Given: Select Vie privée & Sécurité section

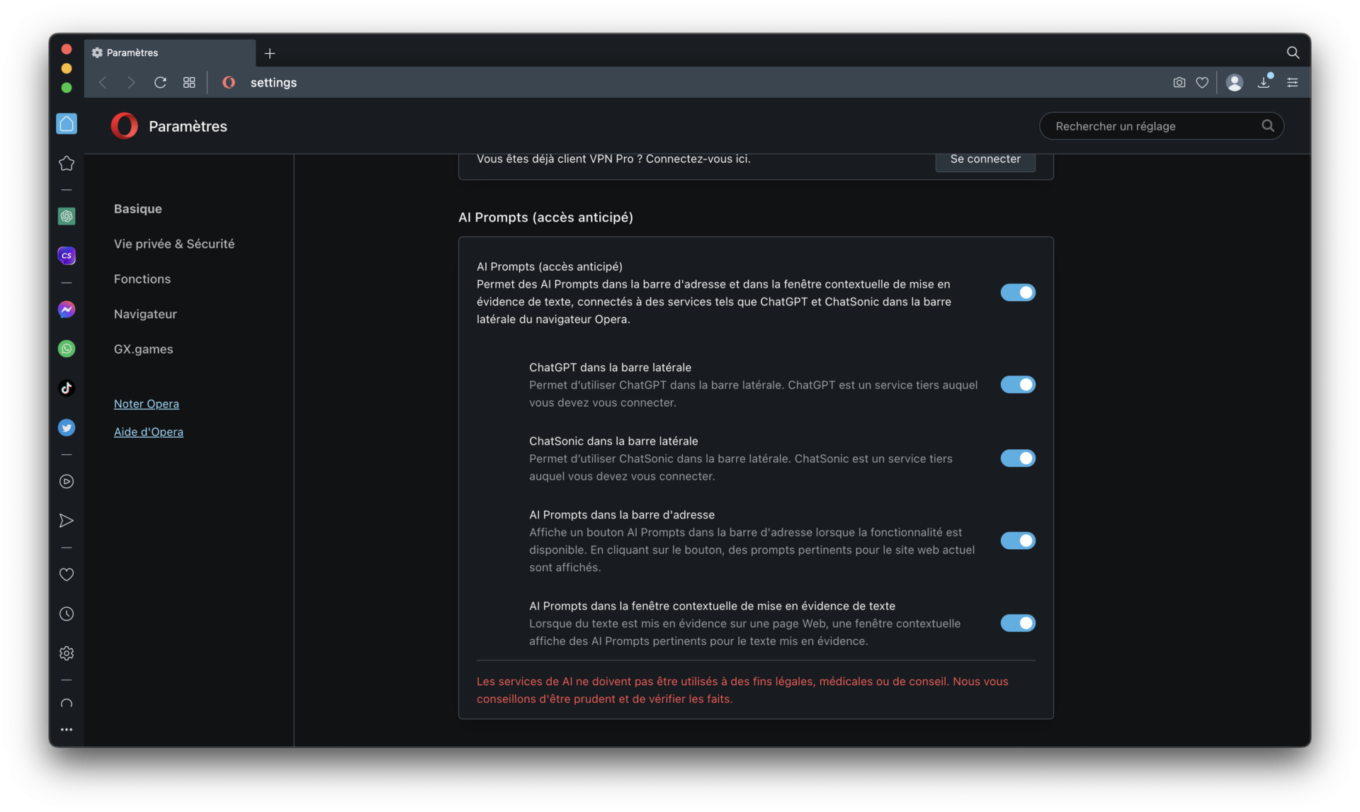Looking at the screenshot, I should click(174, 244).
